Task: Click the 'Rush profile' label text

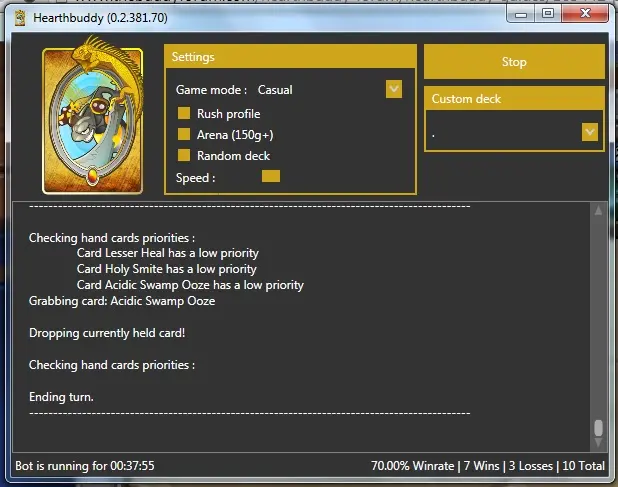Action: coord(229,114)
